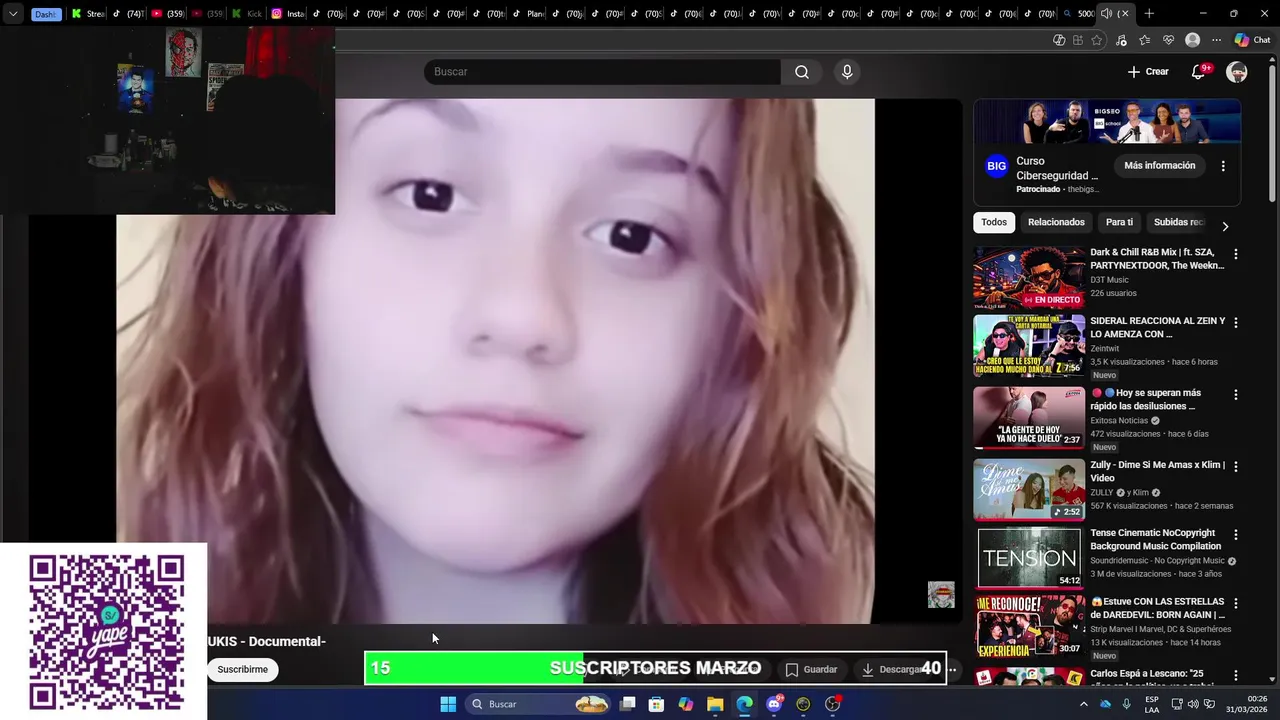Switch to the Instagram browser tab
This screenshot has height=720, width=1280.
coord(288,14)
